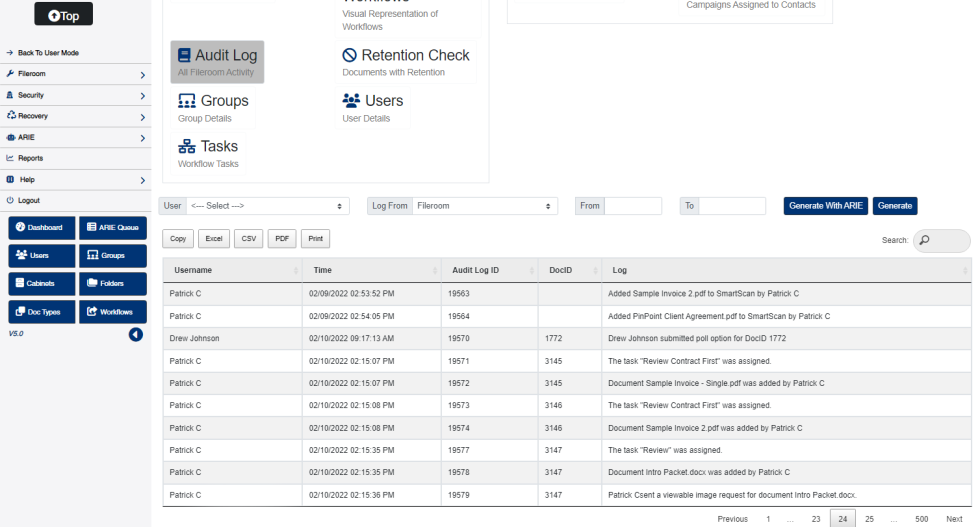Open the Log From Fileroom dropdown
980x527 pixels.
pyautogui.click(x=485, y=206)
